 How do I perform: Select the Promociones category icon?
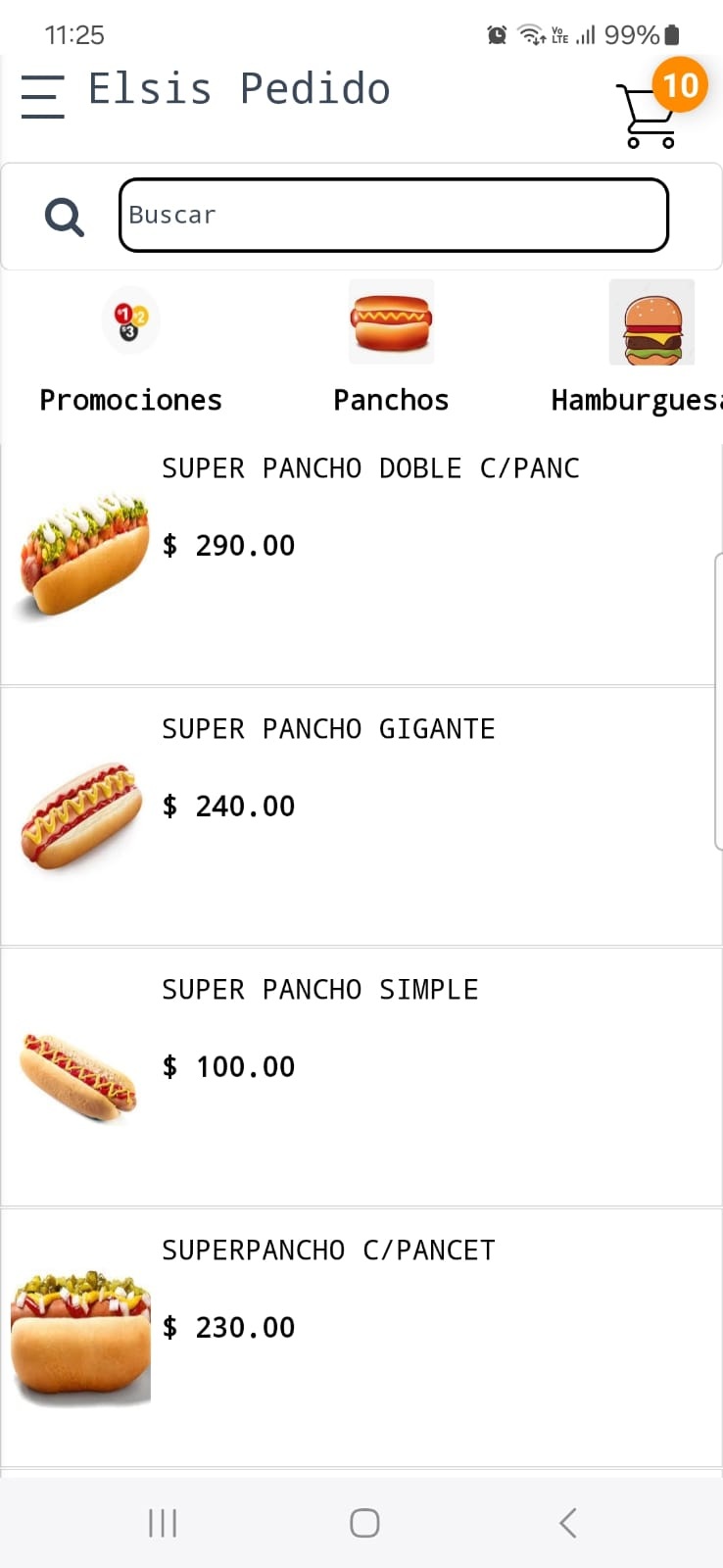point(130,320)
